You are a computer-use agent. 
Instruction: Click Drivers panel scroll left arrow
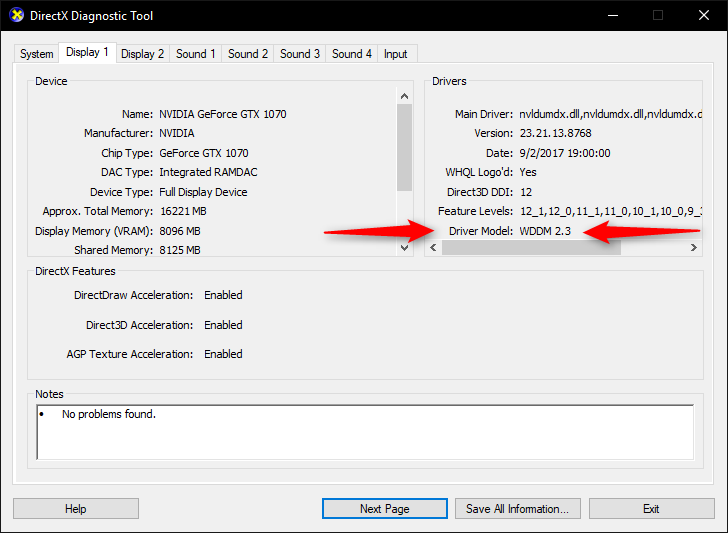tap(433, 247)
